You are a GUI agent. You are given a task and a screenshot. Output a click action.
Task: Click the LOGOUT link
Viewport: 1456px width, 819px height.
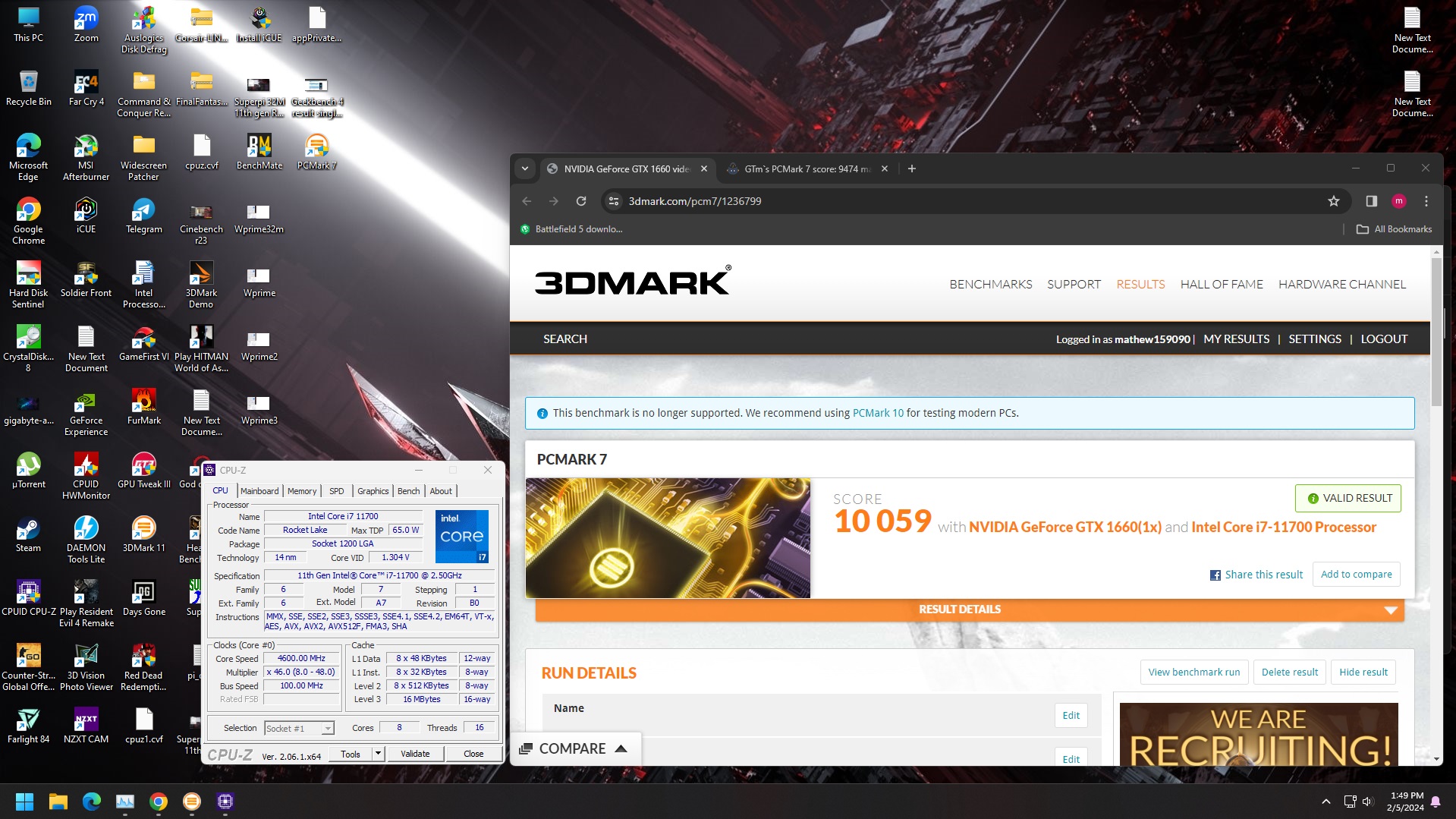[x=1384, y=339]
